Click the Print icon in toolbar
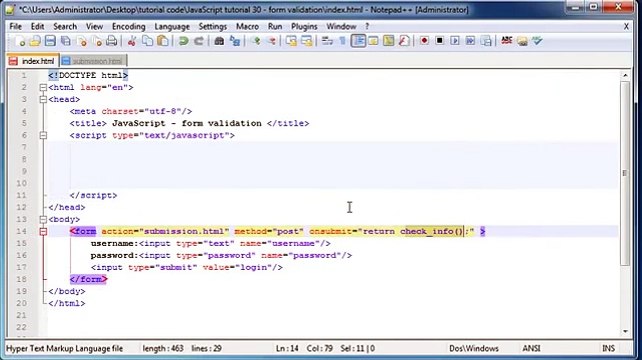The width and height of the screenshot is (642, 360). point(112,41)
